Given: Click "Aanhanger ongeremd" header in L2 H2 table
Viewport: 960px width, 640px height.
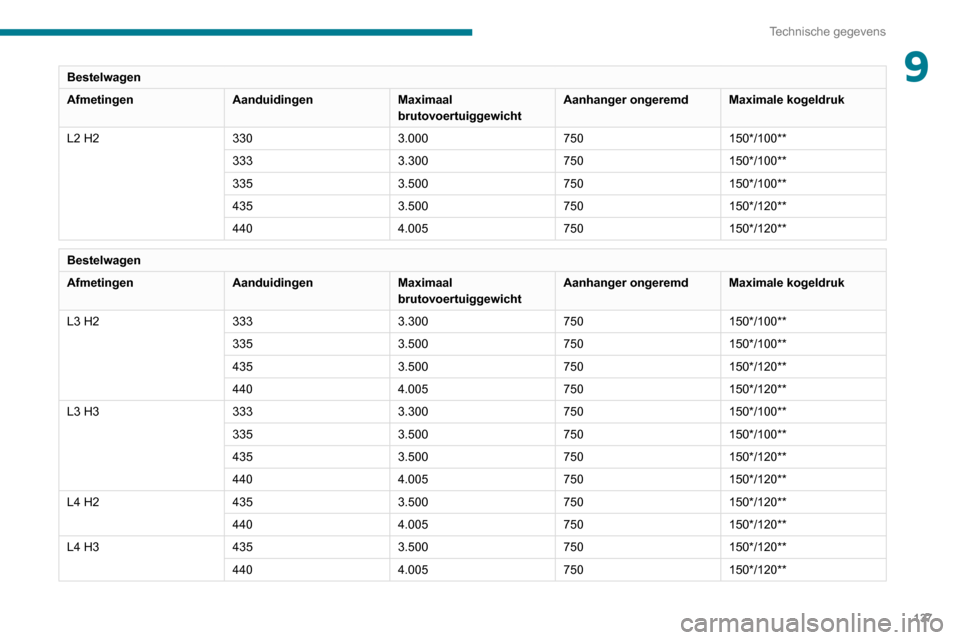Looking at the screenshot, I should pos(626,100).
